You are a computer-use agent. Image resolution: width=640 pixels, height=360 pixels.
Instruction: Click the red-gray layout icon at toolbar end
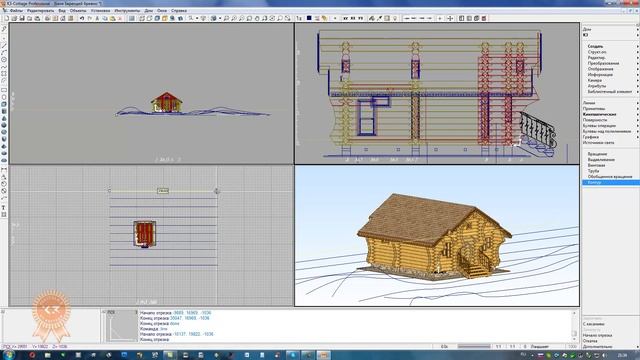click(484, 18)
